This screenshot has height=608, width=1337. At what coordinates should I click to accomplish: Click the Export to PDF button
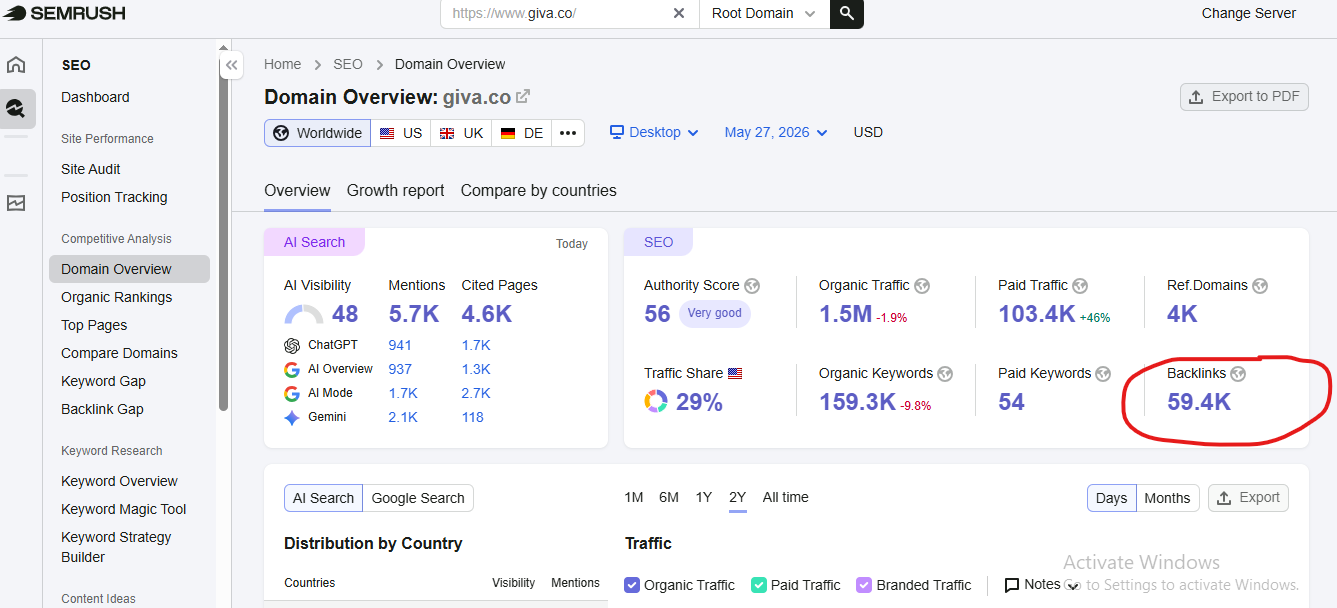(1244, 97)
